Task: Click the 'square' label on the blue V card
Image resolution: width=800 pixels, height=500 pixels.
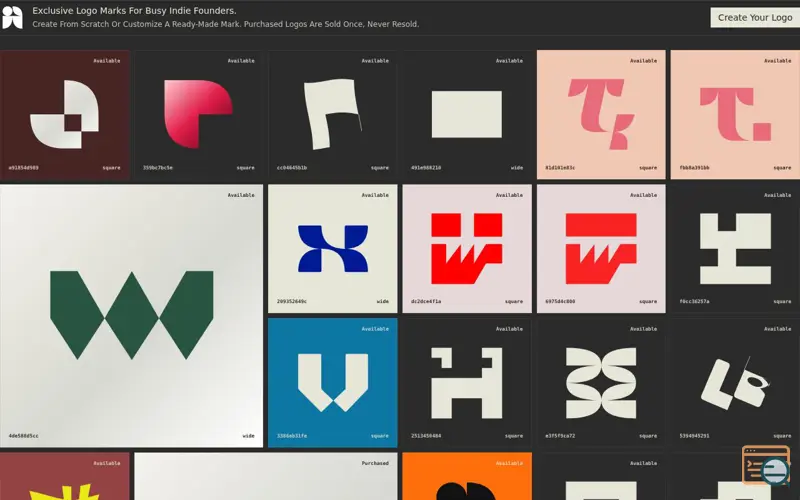Action: pos(380,436)
